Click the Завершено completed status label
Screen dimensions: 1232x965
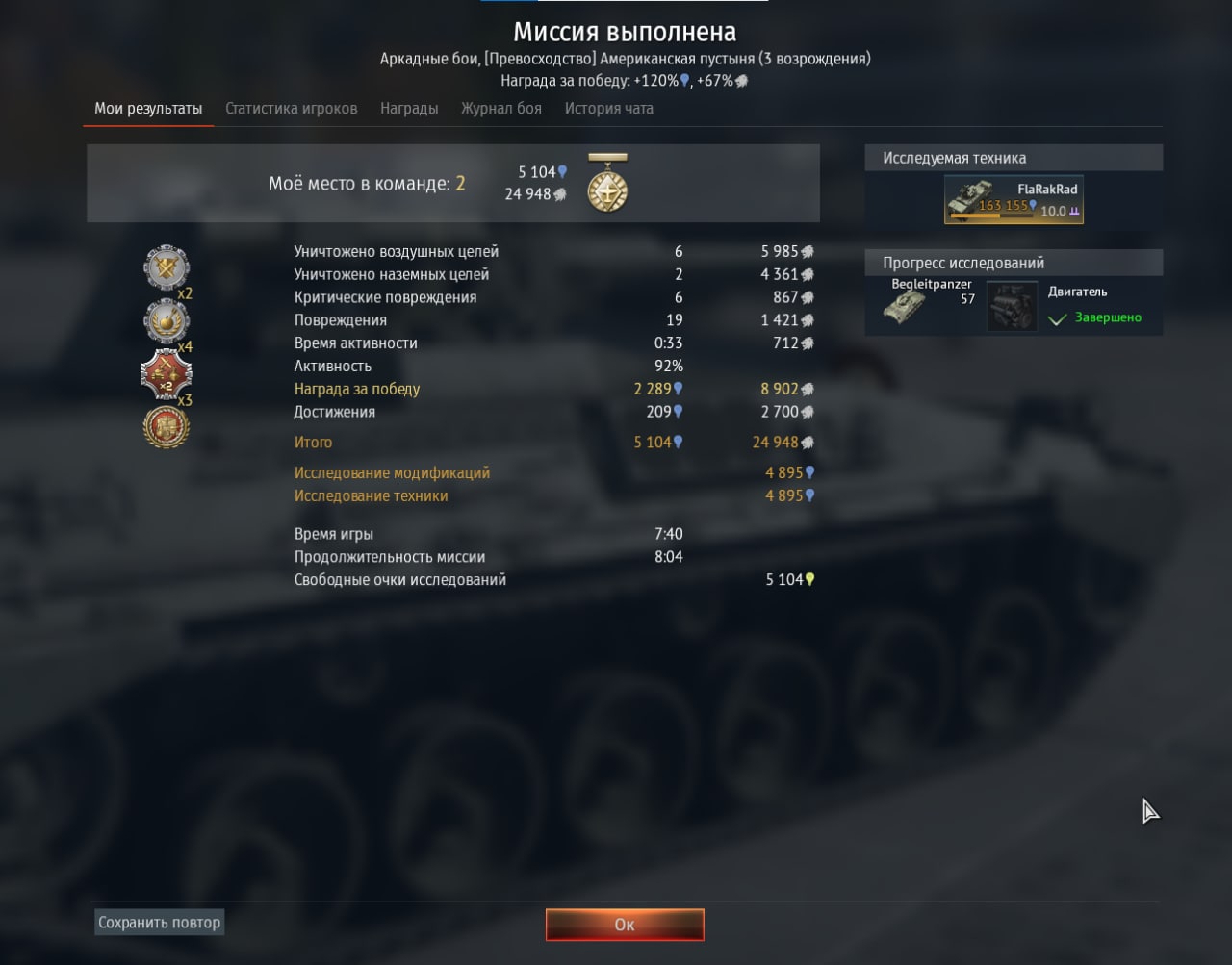(x=1108, y=317)
